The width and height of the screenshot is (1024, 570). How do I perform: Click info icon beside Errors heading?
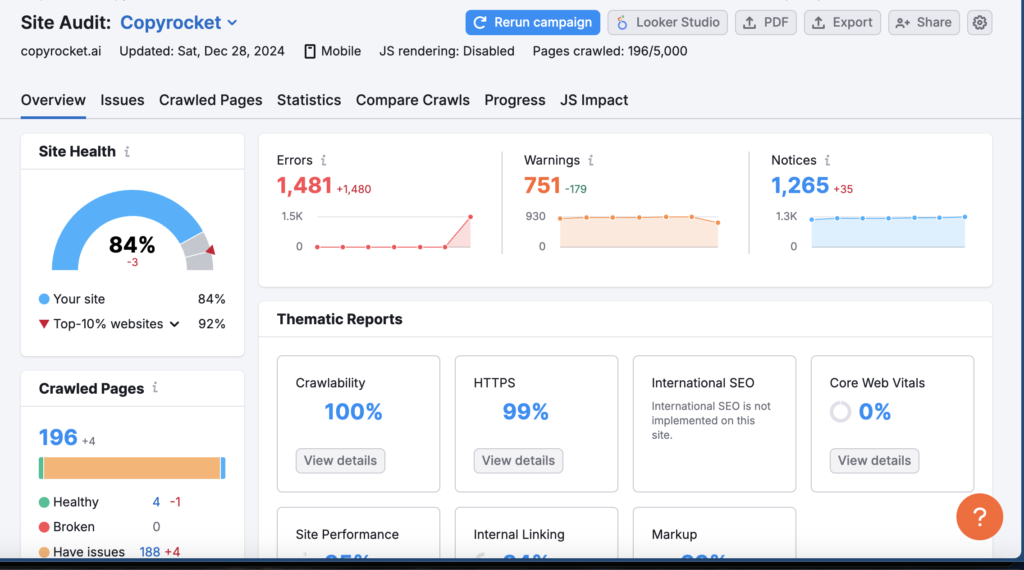[x=323, y=160]
